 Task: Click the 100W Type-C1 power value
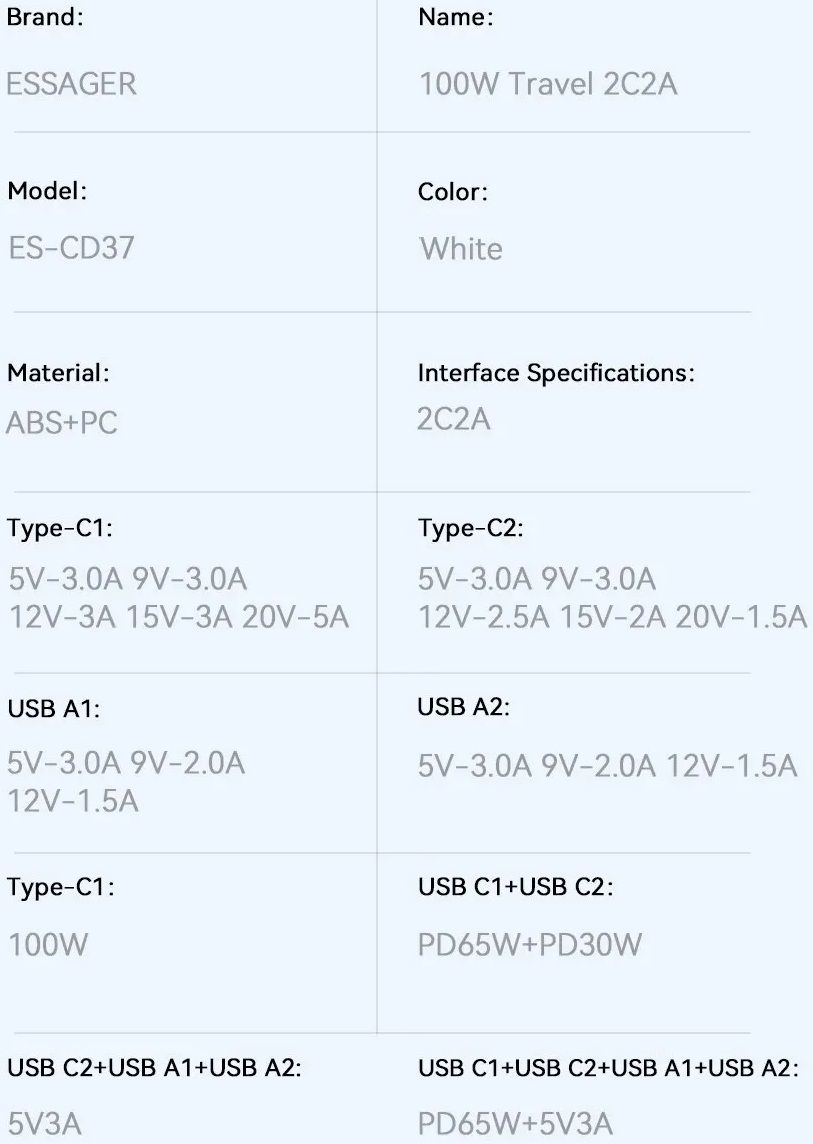pyautogui.click(x=48, y=943)
